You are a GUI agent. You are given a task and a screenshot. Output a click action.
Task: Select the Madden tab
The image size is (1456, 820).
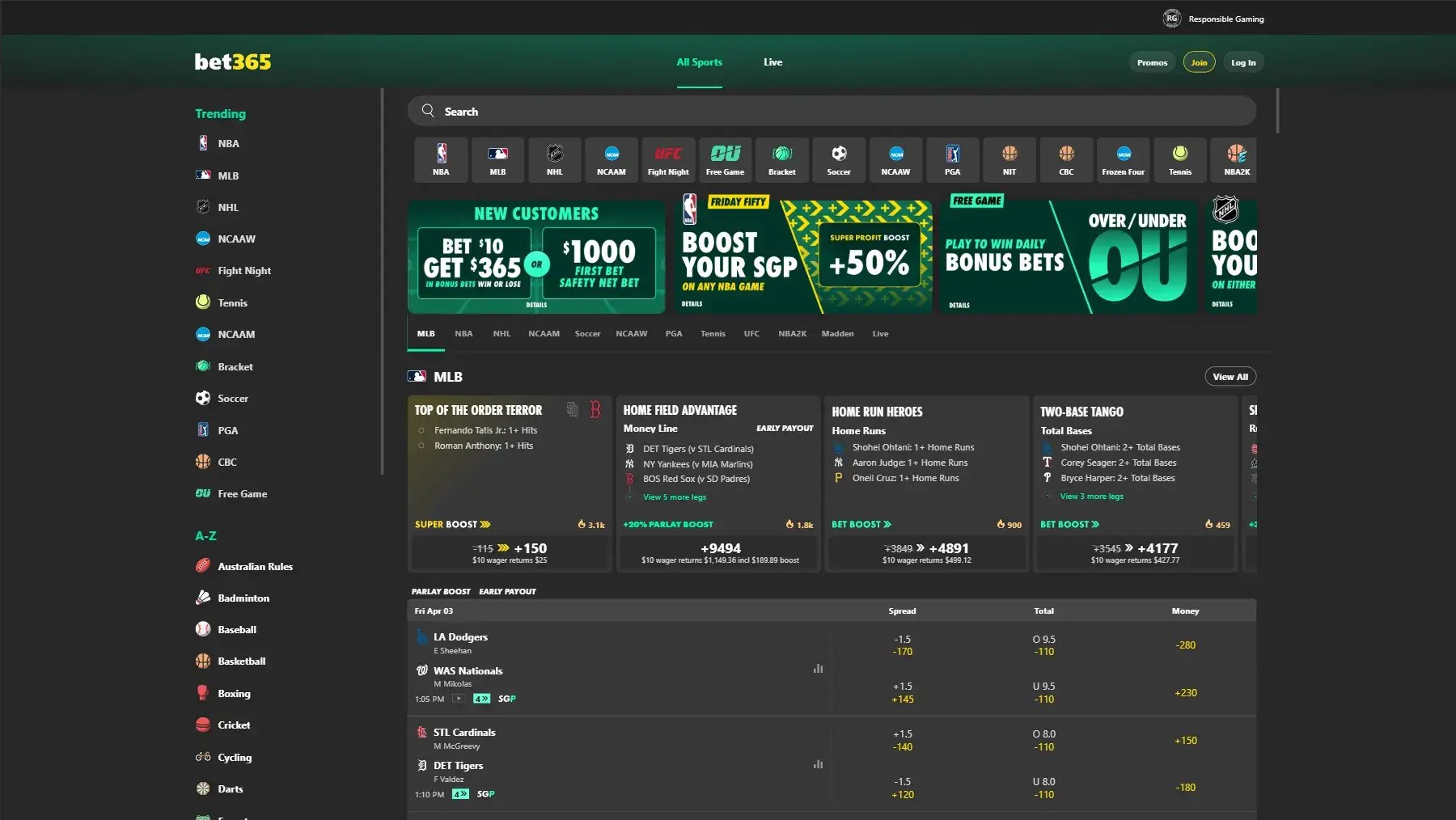(x=837, y=334)
